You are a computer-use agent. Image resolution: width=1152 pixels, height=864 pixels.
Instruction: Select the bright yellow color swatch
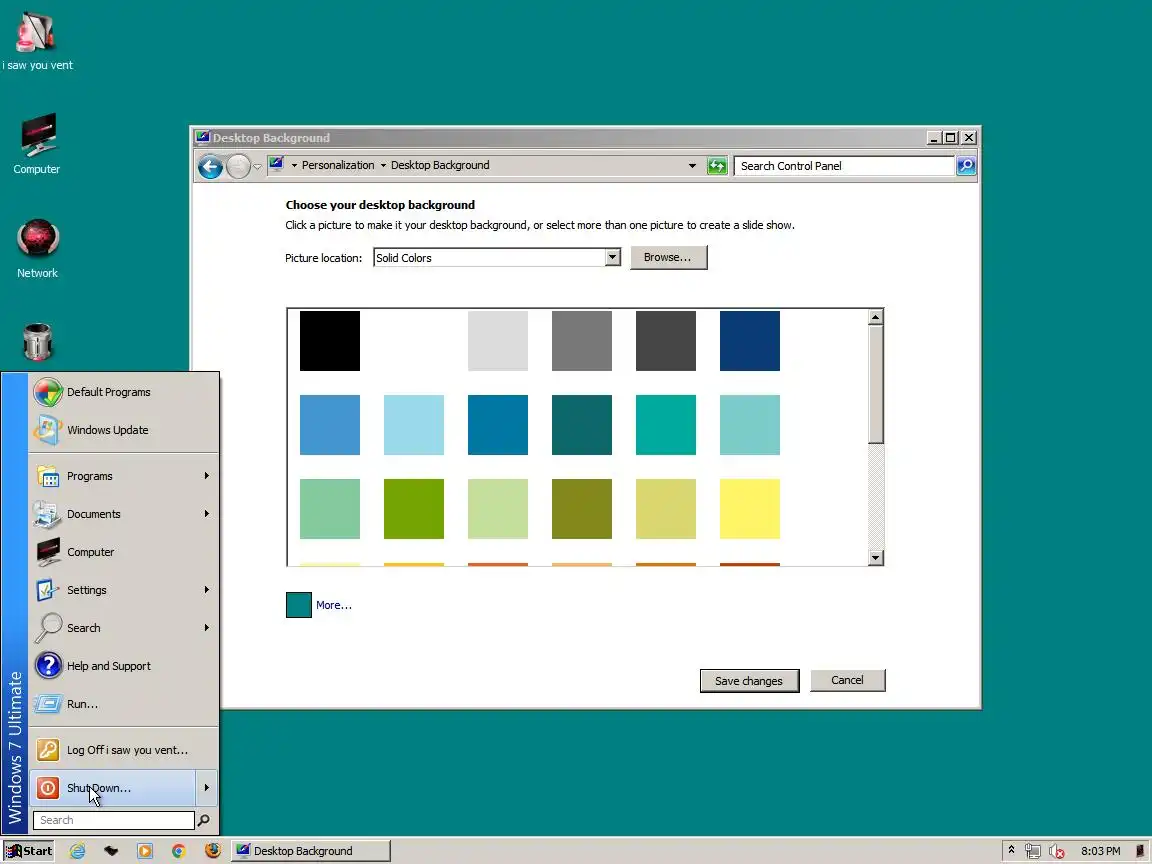[749, 509]
